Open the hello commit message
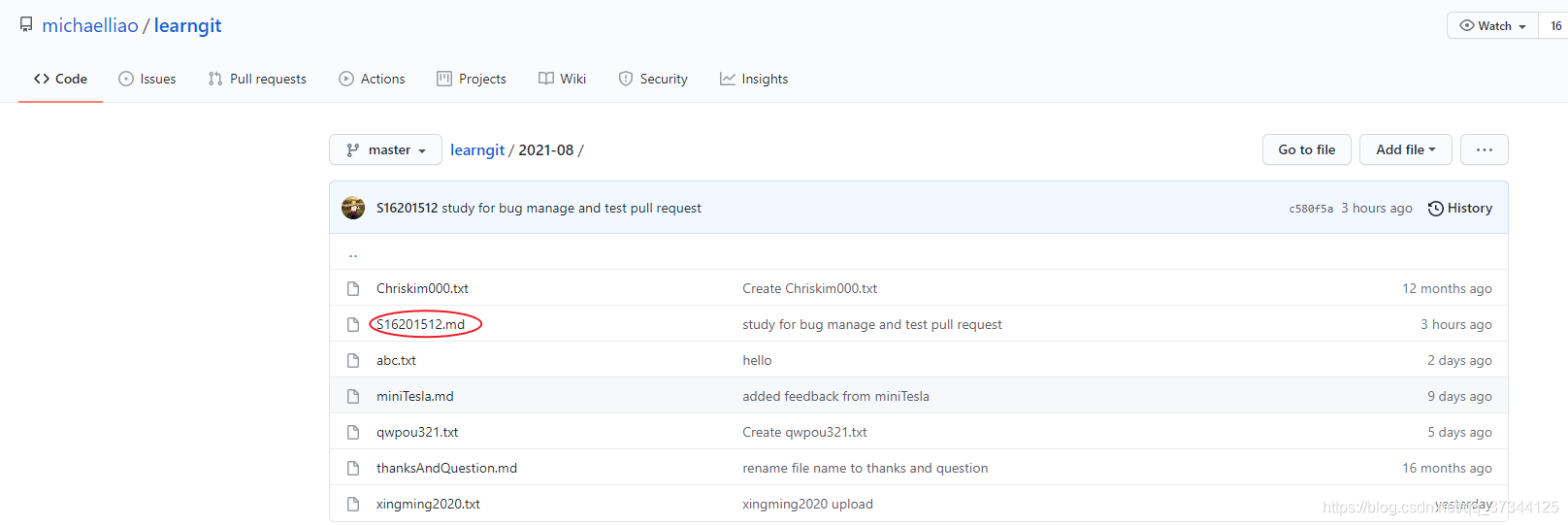 (x=757, y=360)
